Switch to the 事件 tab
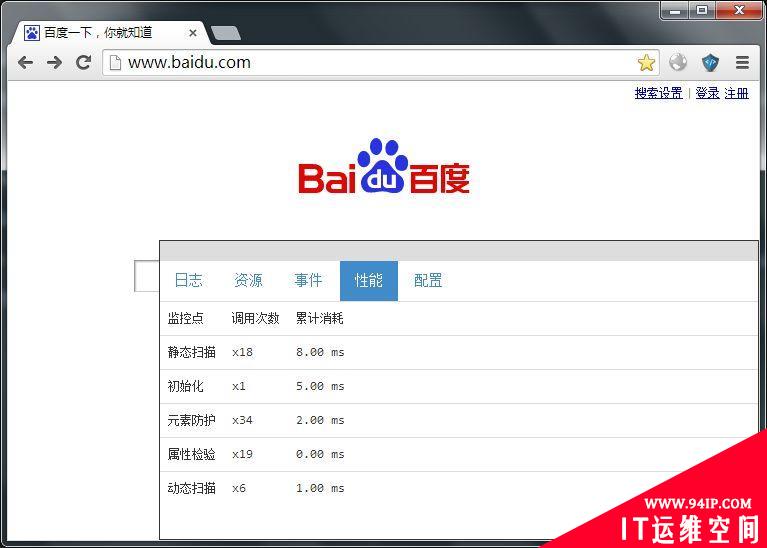The height and width of the screenshot is (548, 767). click(x=308, y=280)
